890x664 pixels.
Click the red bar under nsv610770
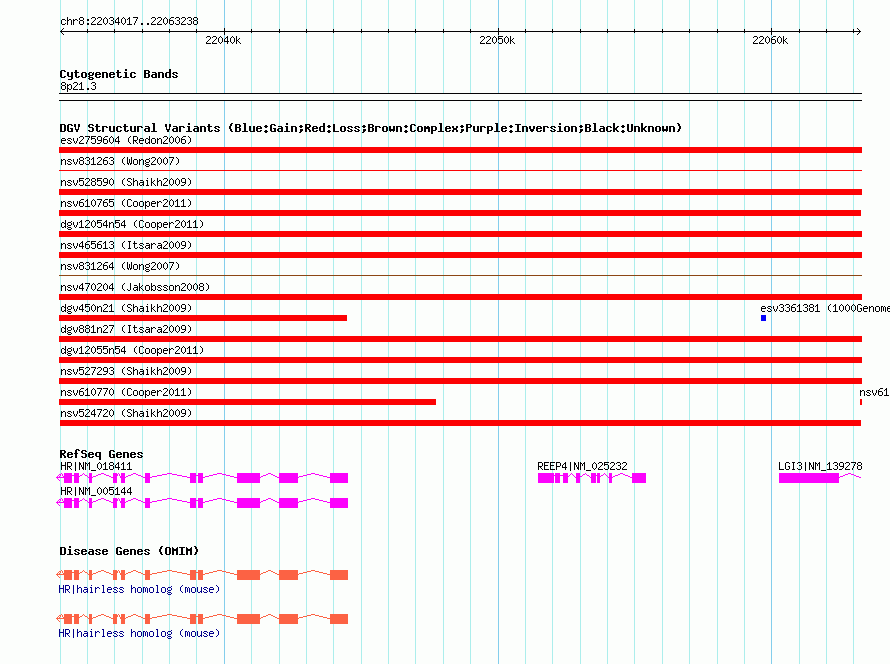[247, 402]
